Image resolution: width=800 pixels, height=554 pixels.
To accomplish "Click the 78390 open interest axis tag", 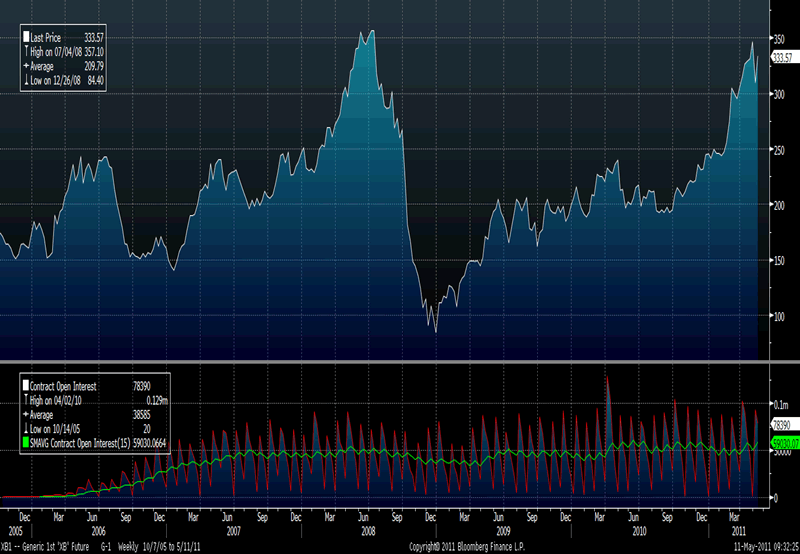I will pos(784,424).
